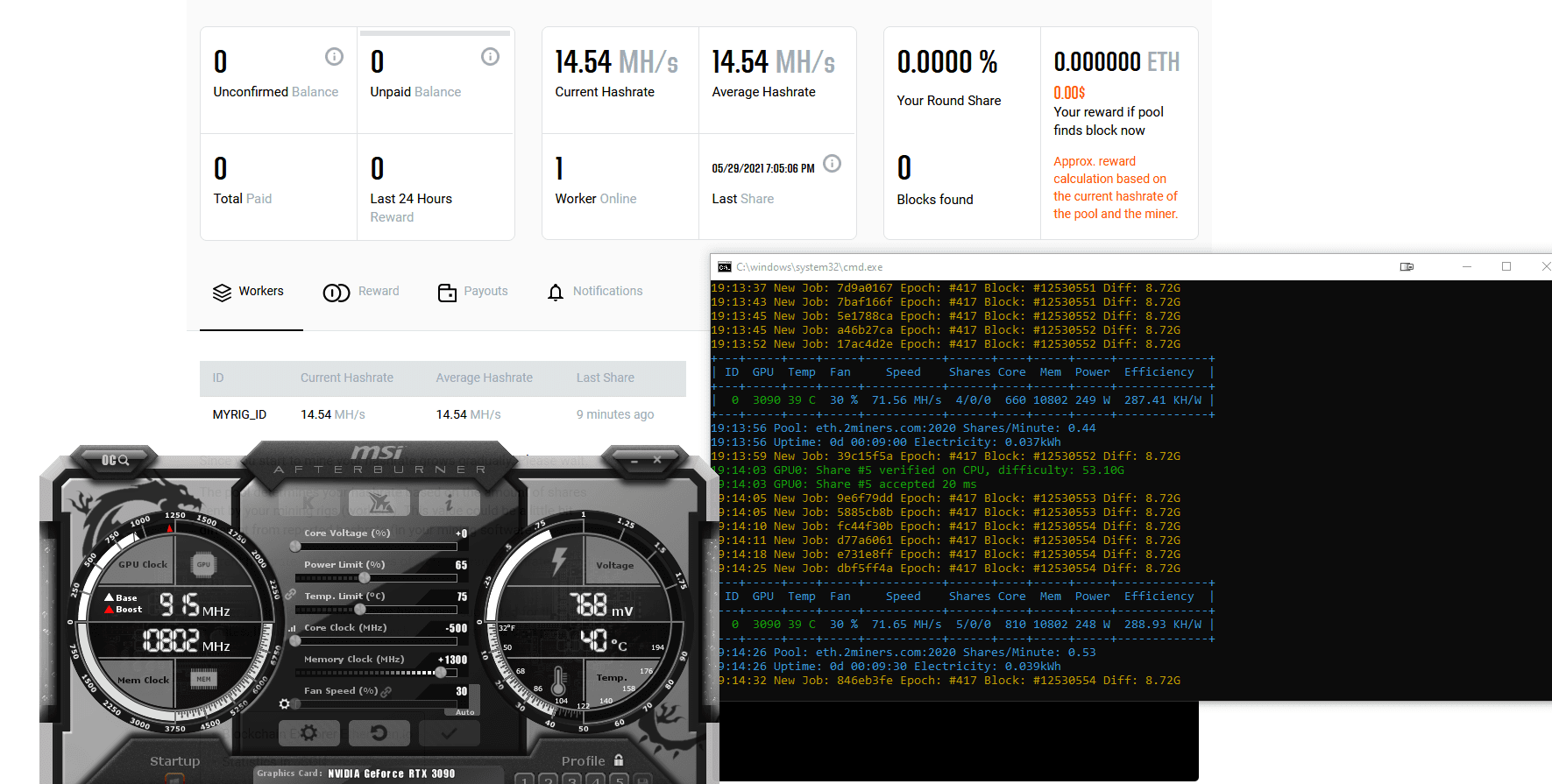Click NVIDIA GeForce RTX 3090 graphics card label
The image size is (1552, 784).
[x=391, y=773]
